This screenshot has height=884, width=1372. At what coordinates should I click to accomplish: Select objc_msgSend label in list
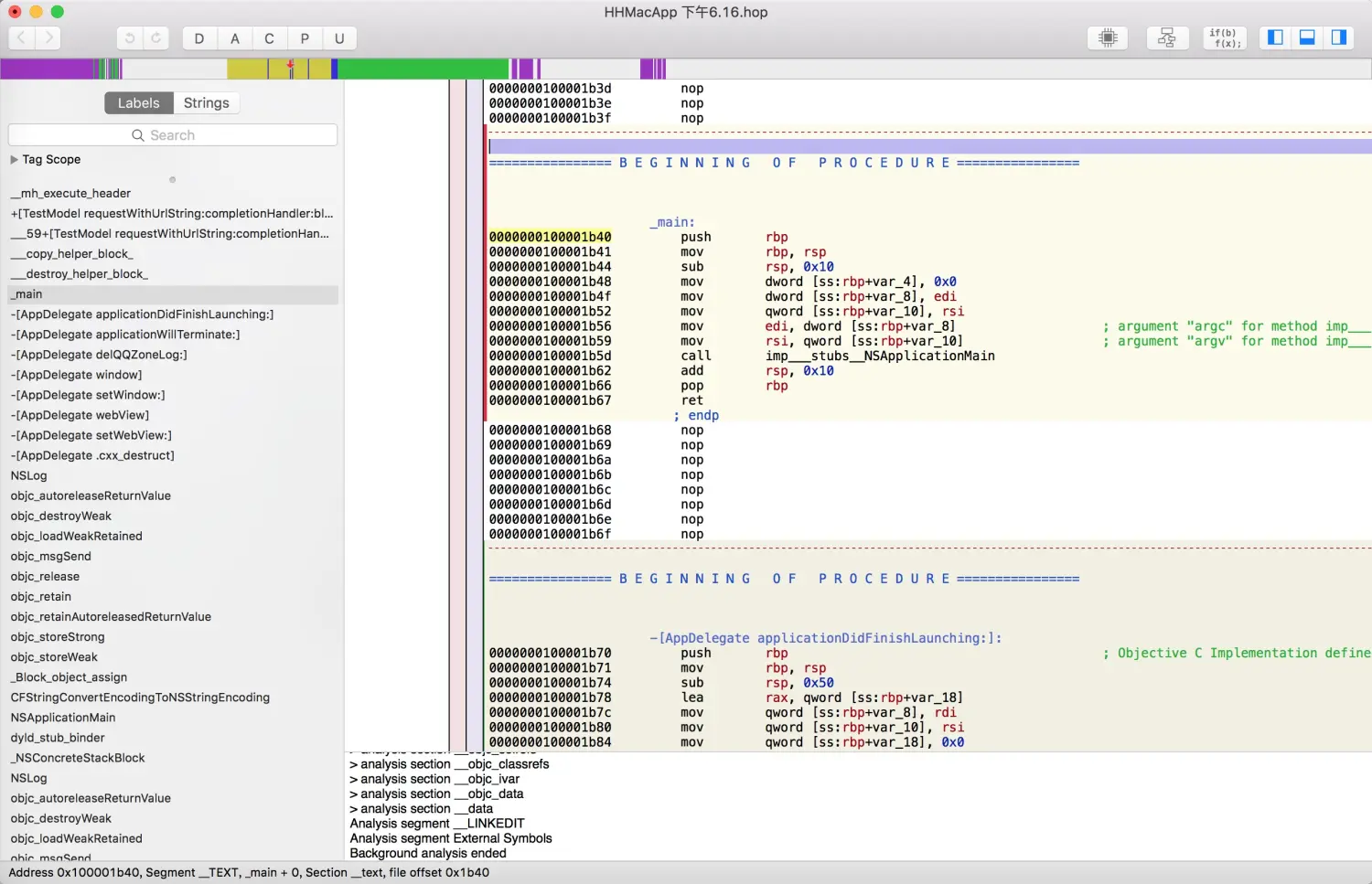pos(51,556)
